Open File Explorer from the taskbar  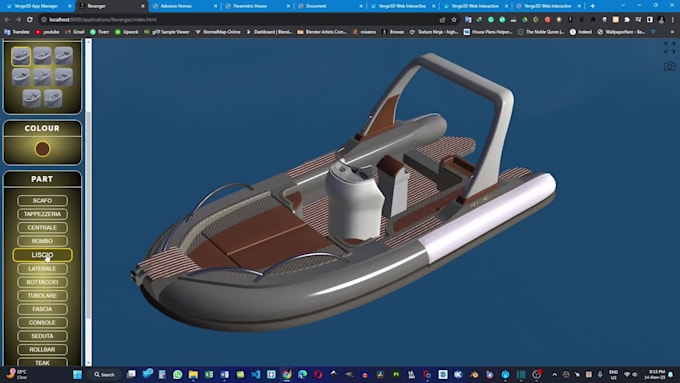[193, 374]
